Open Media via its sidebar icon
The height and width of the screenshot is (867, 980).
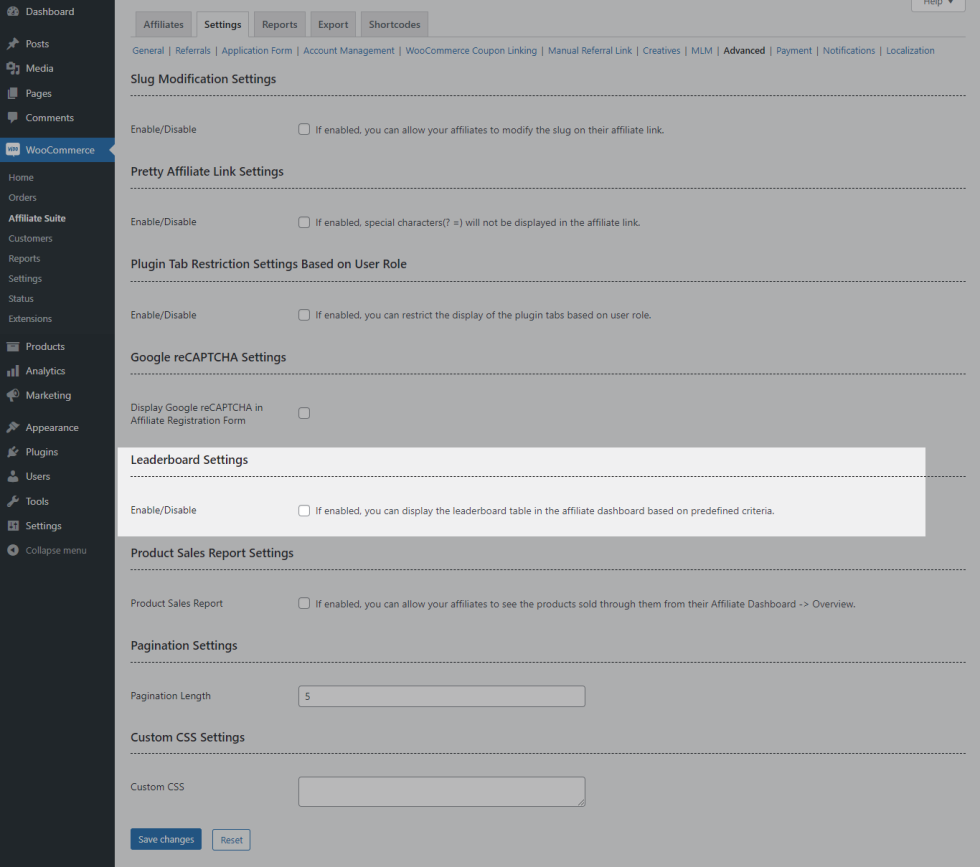(13, 68)
